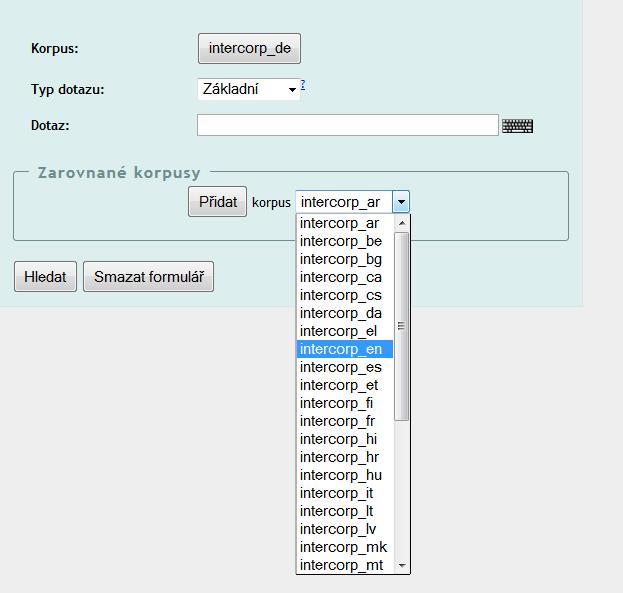Click the dropdown list scroll-down arrow
The height and width of the screenshot is (593, 623).
402,565
